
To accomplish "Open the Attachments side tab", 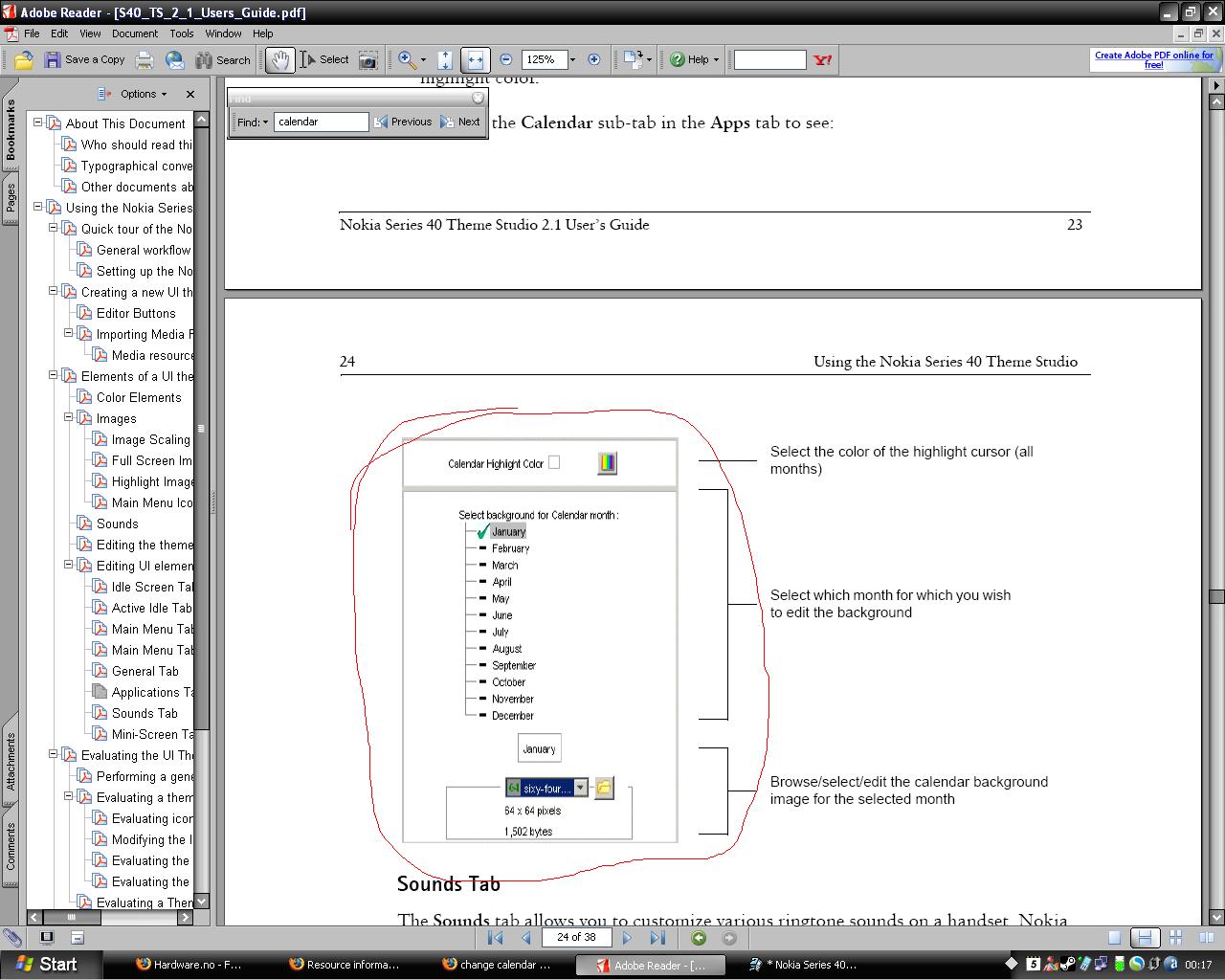I will coord(10,761).
